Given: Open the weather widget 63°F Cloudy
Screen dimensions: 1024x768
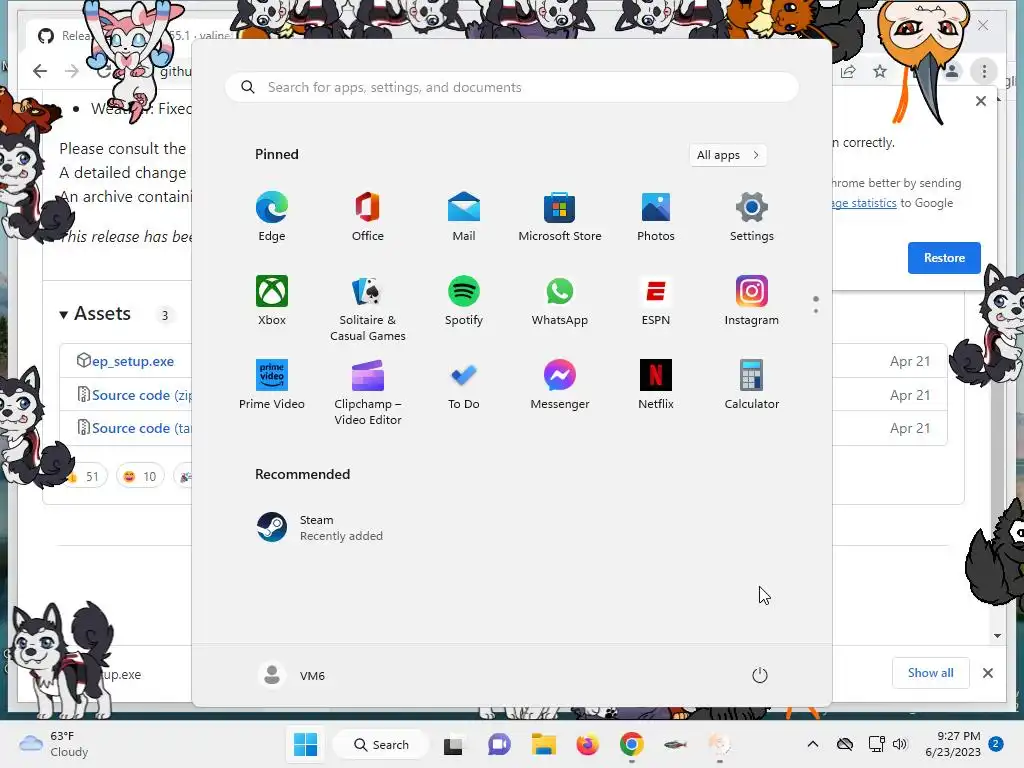Looking at the screenshot, I should (x=54, y=744).
